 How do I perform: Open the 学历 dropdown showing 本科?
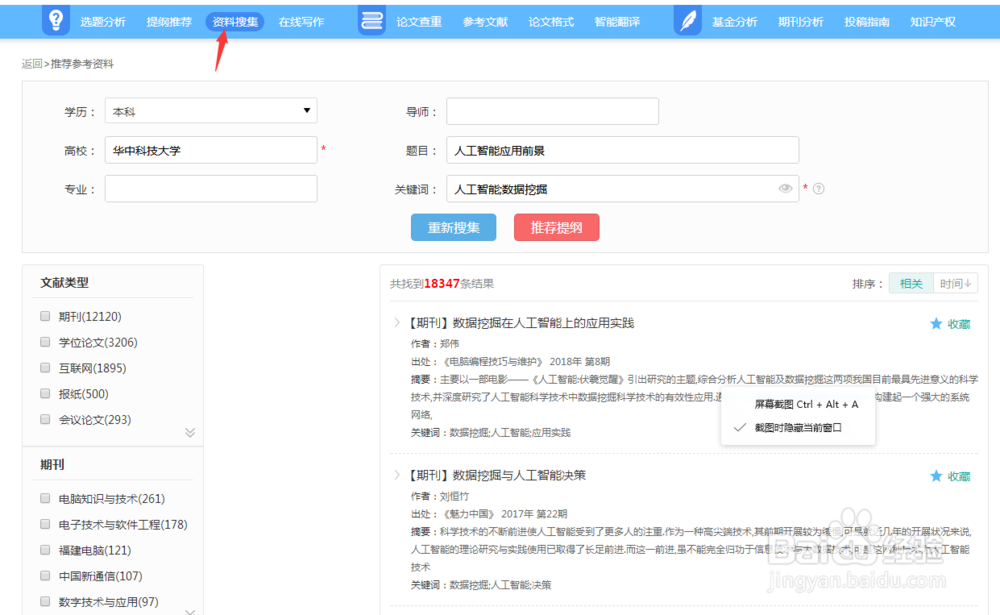(211, 111)
